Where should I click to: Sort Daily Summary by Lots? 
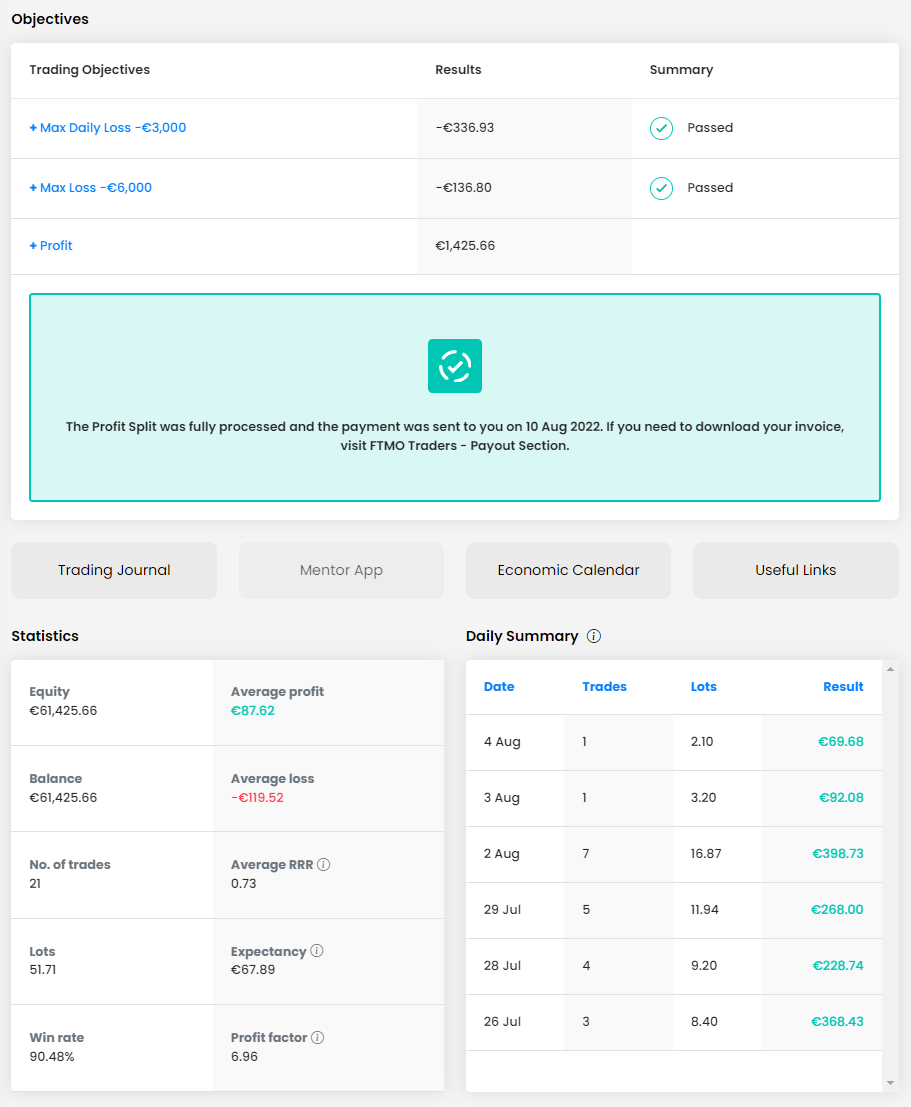pyautogui.click(x=703, y=687)
